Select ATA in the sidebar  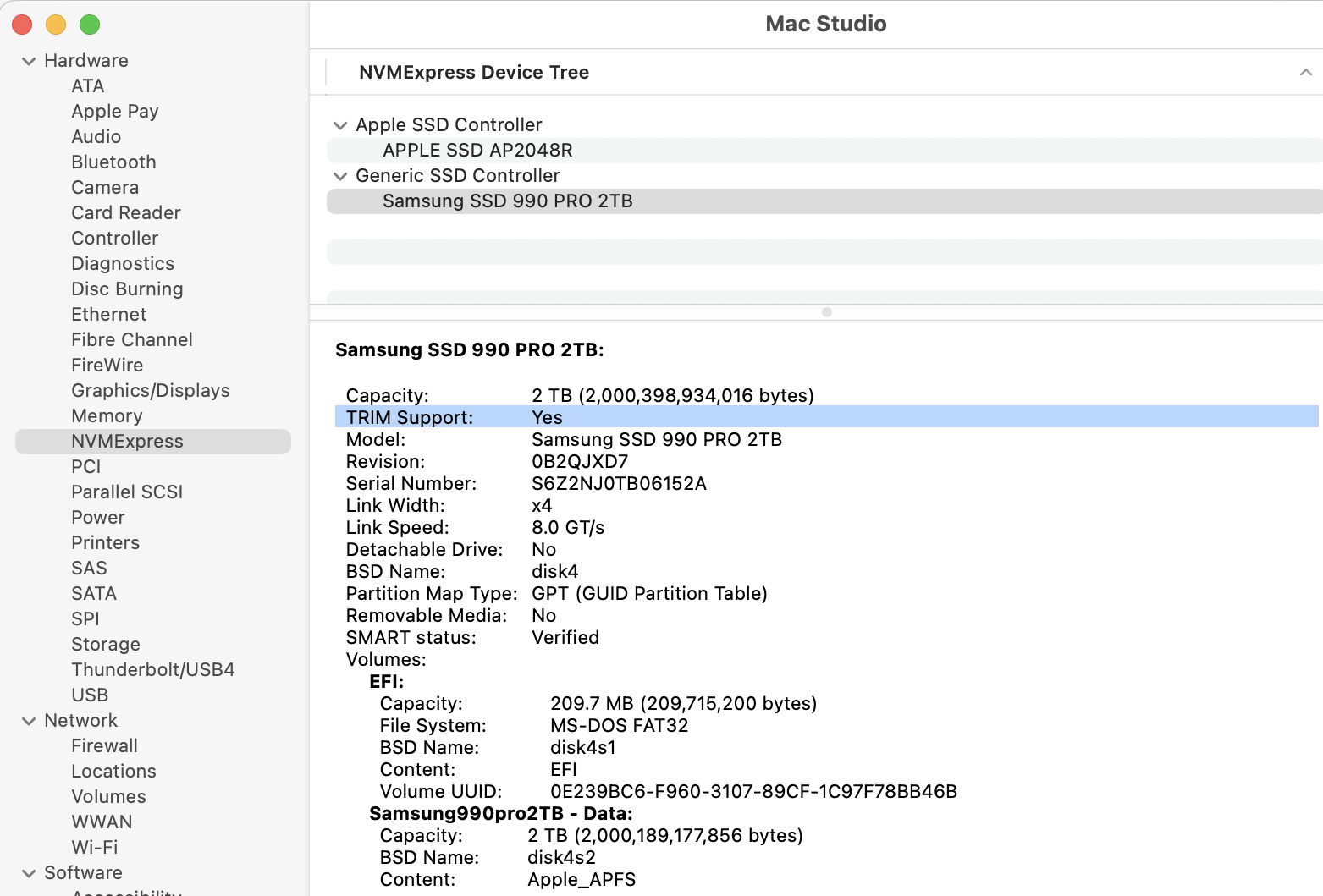pos(88,86)
